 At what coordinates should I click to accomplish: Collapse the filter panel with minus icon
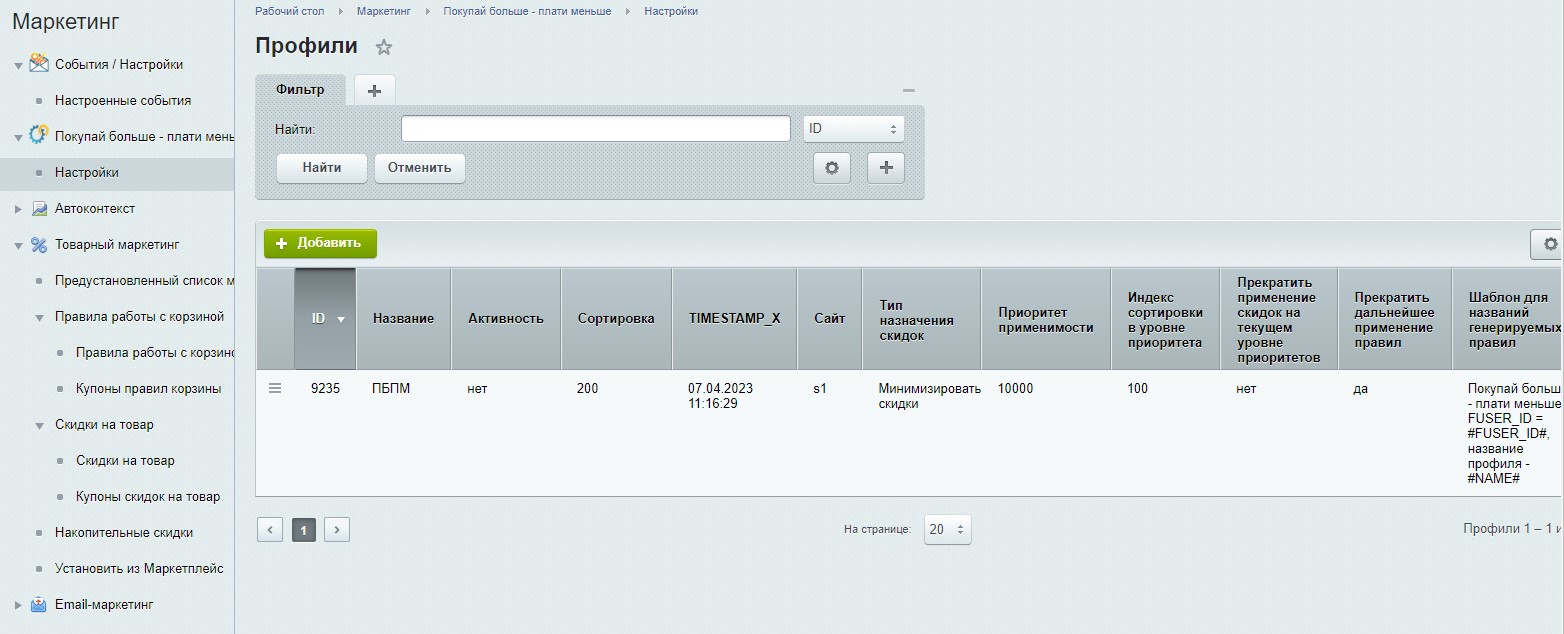tap(908, 90)
